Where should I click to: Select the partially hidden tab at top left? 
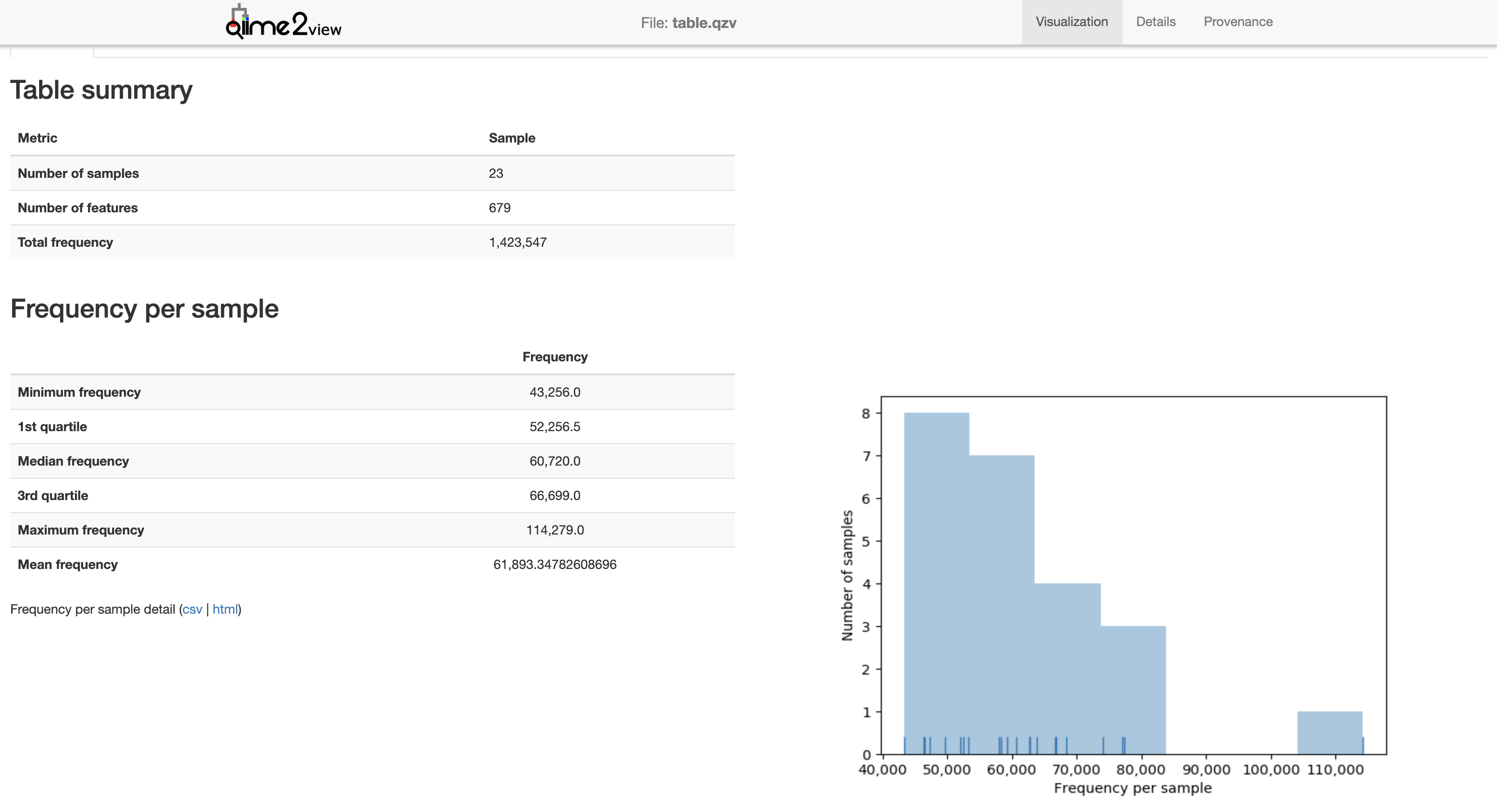(x=52, y=51)
